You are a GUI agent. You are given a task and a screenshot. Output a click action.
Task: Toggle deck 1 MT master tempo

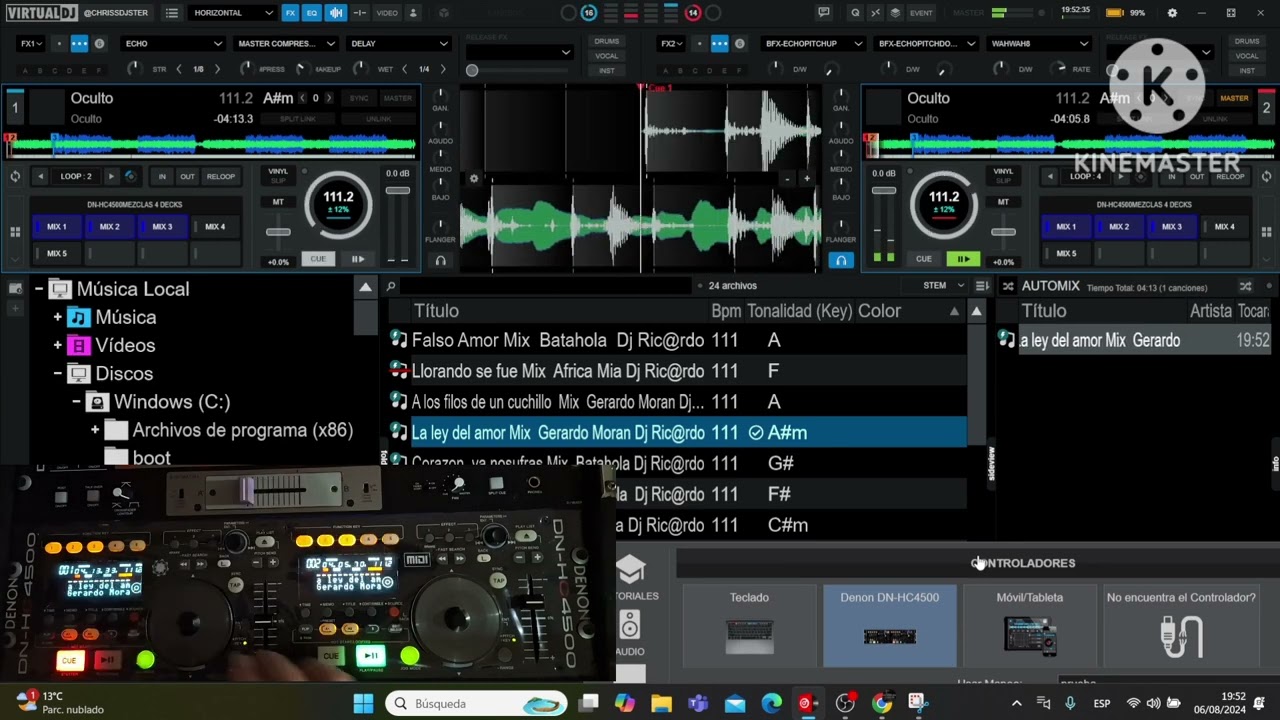click(278, 202)
